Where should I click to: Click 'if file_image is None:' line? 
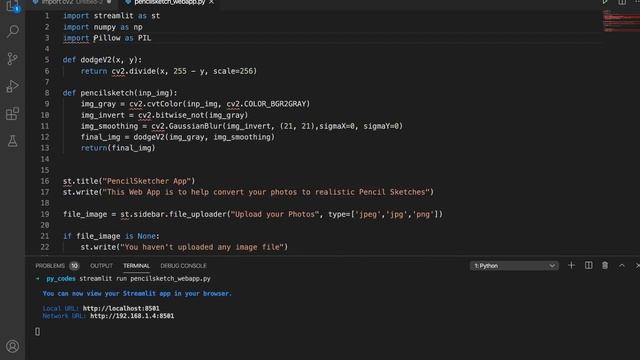(111, 236)
